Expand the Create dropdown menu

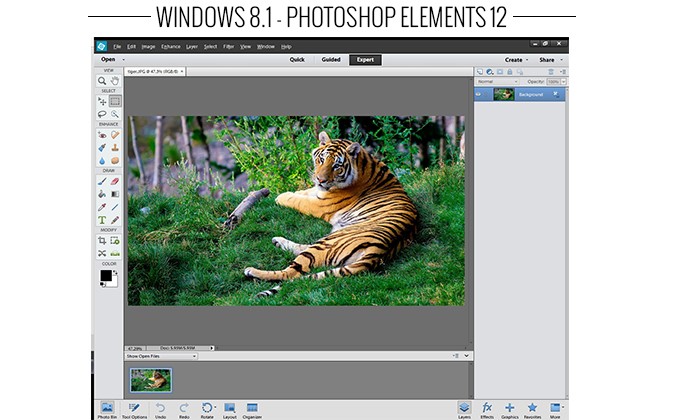(516, 59)
